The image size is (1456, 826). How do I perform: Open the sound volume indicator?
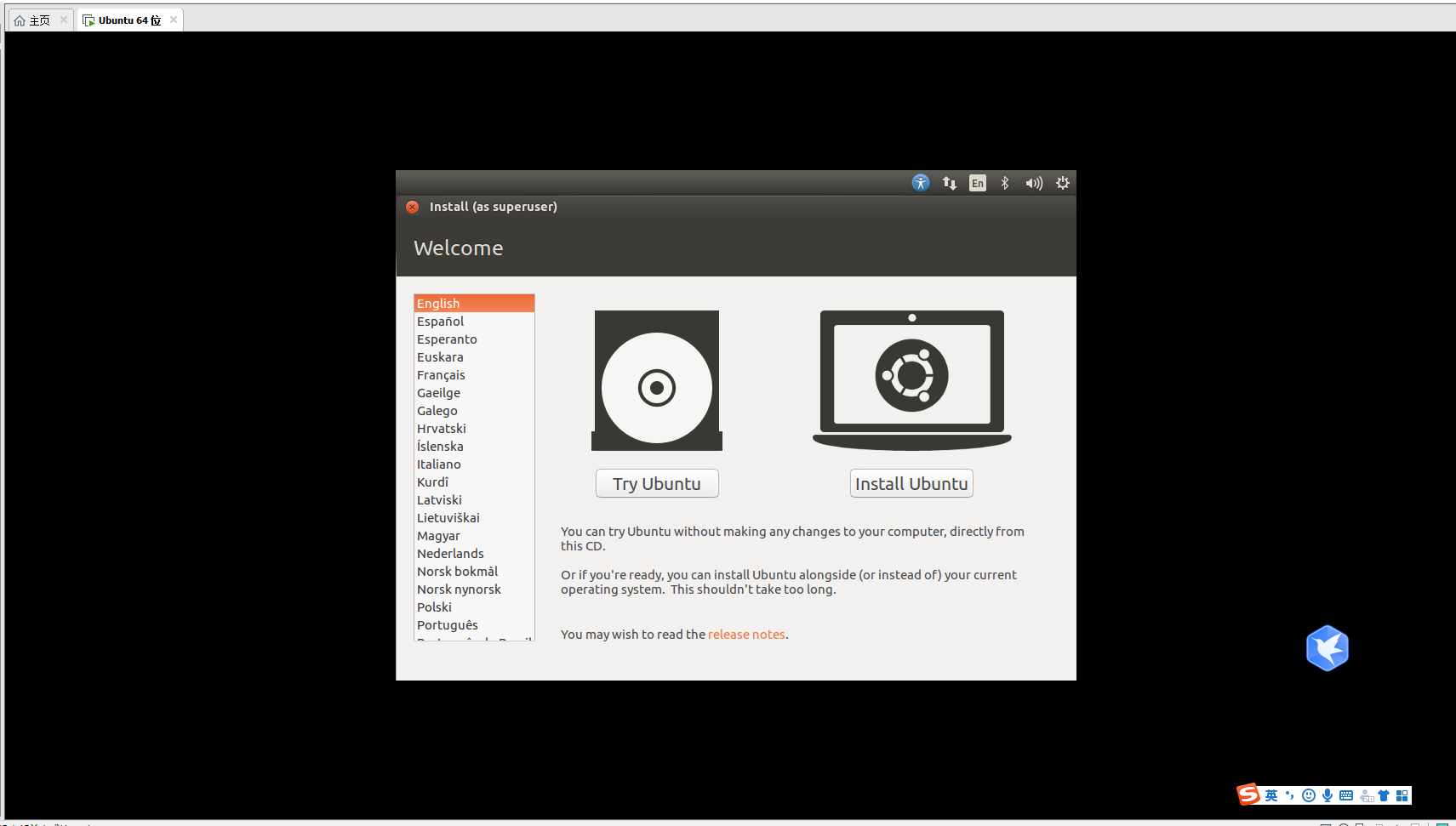click(1034, 183)
